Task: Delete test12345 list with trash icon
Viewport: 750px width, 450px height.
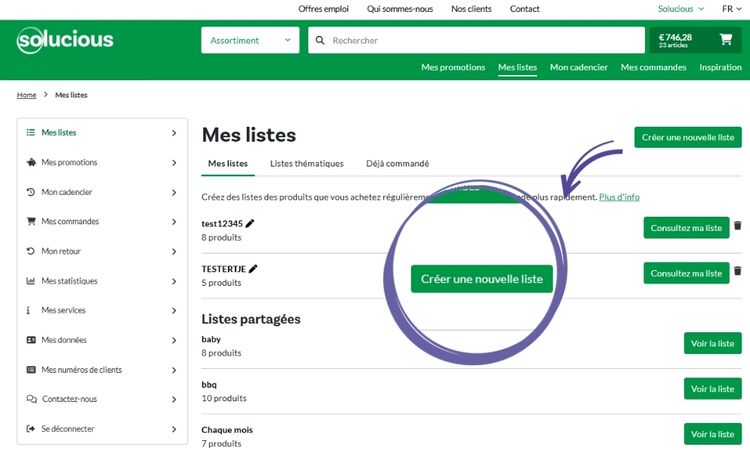Action: point(738,227)
